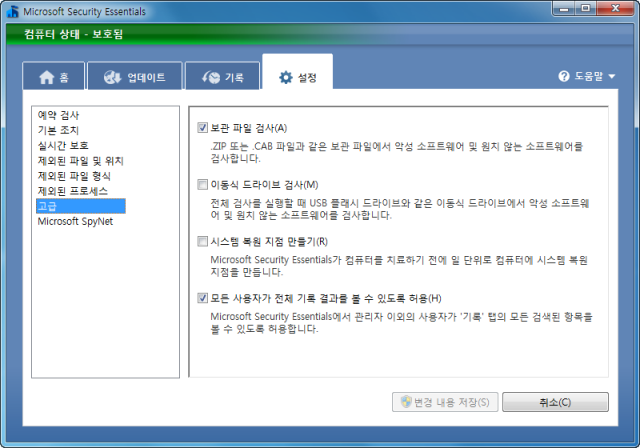
Task: Click 변경 내용 저장(S) button
Action: click(445, 402)
